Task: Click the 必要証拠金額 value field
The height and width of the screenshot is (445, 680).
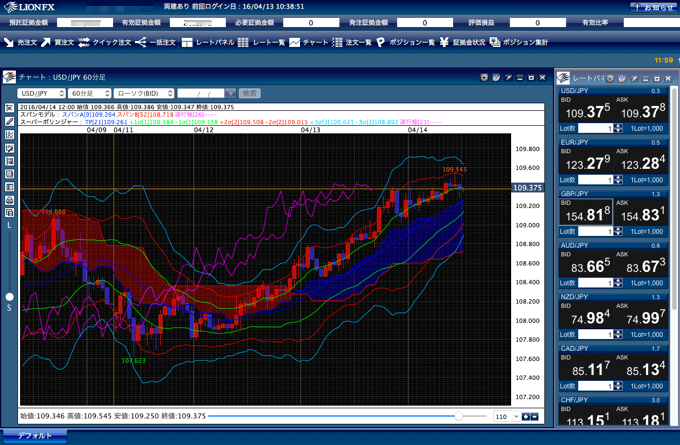Action: tap(311, 23)
